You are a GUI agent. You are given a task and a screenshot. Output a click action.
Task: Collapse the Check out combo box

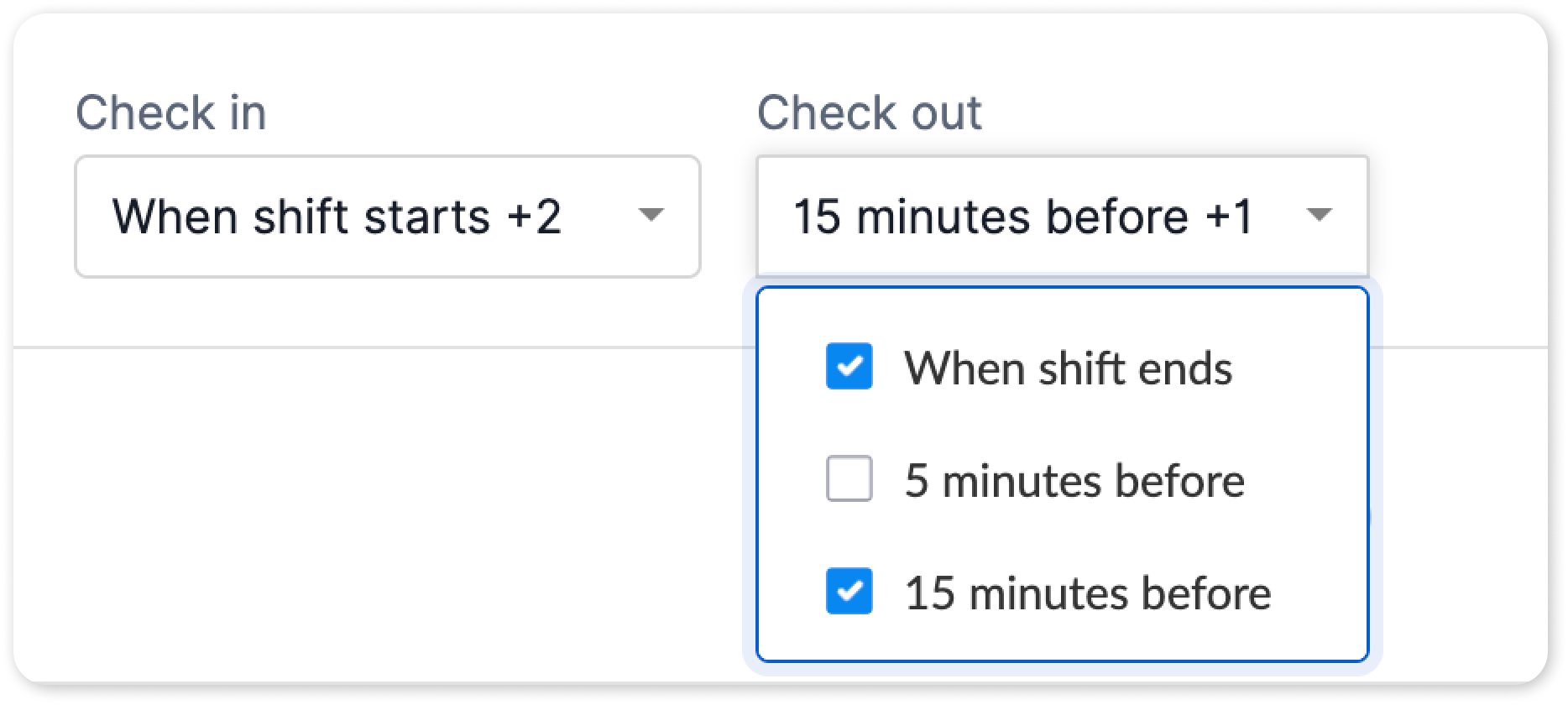click(x=1062, y=217)
